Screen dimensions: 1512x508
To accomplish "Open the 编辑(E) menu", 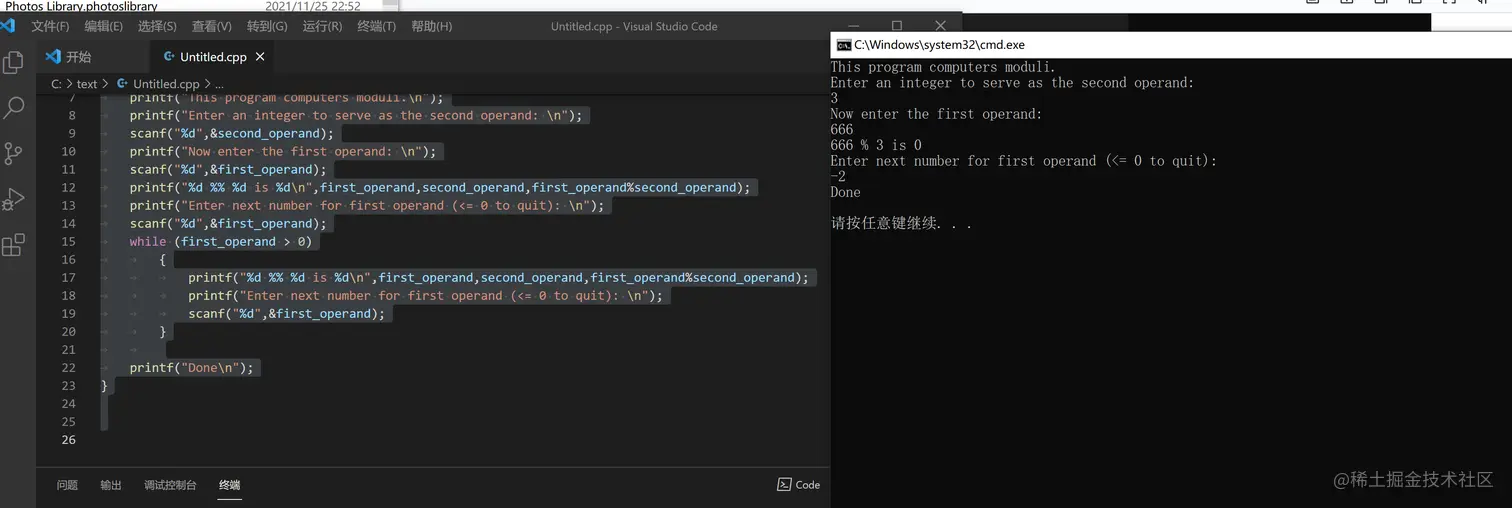I will click(x=104, y=26).
